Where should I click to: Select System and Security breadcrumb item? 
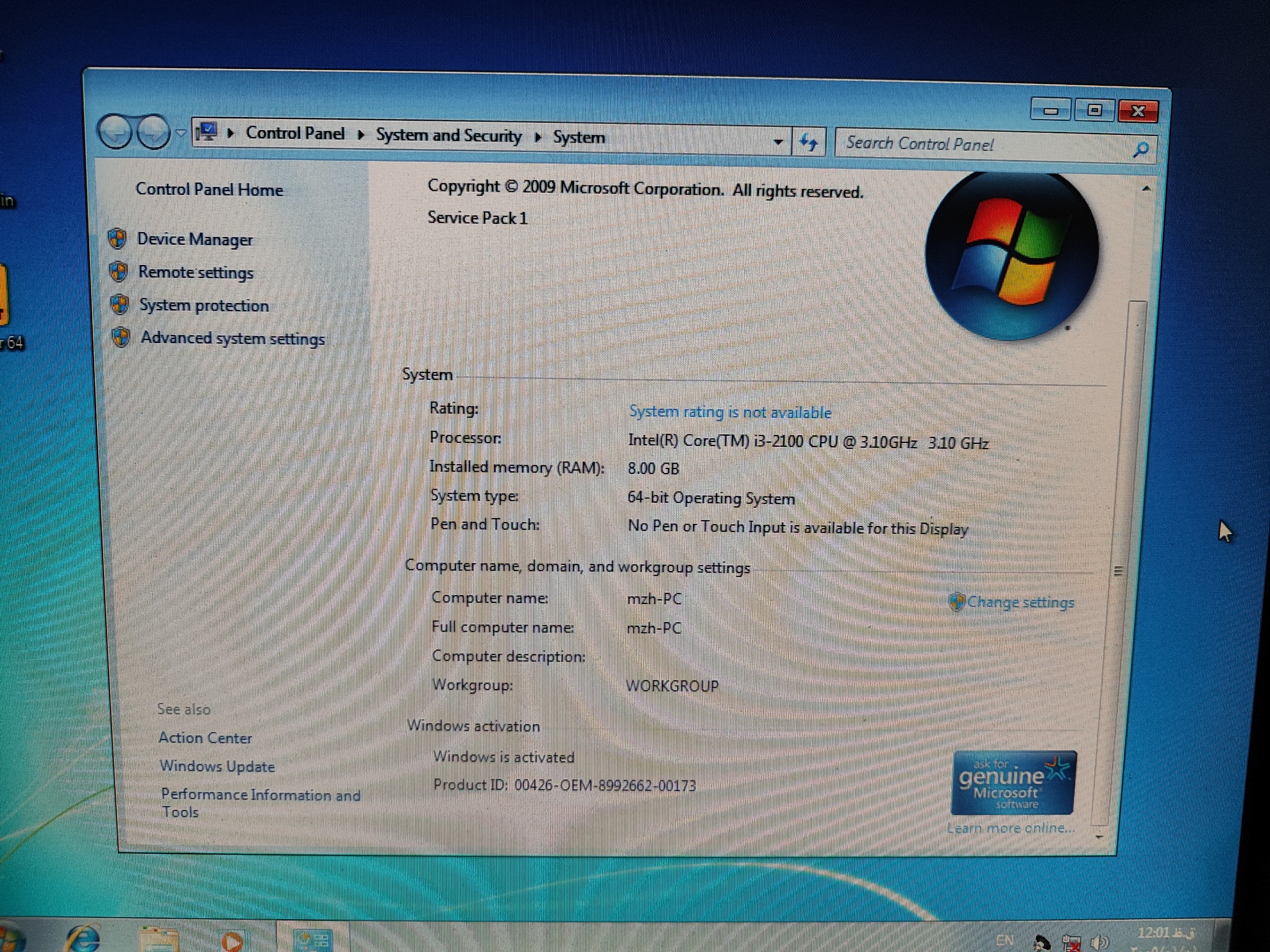pos(448,136)
